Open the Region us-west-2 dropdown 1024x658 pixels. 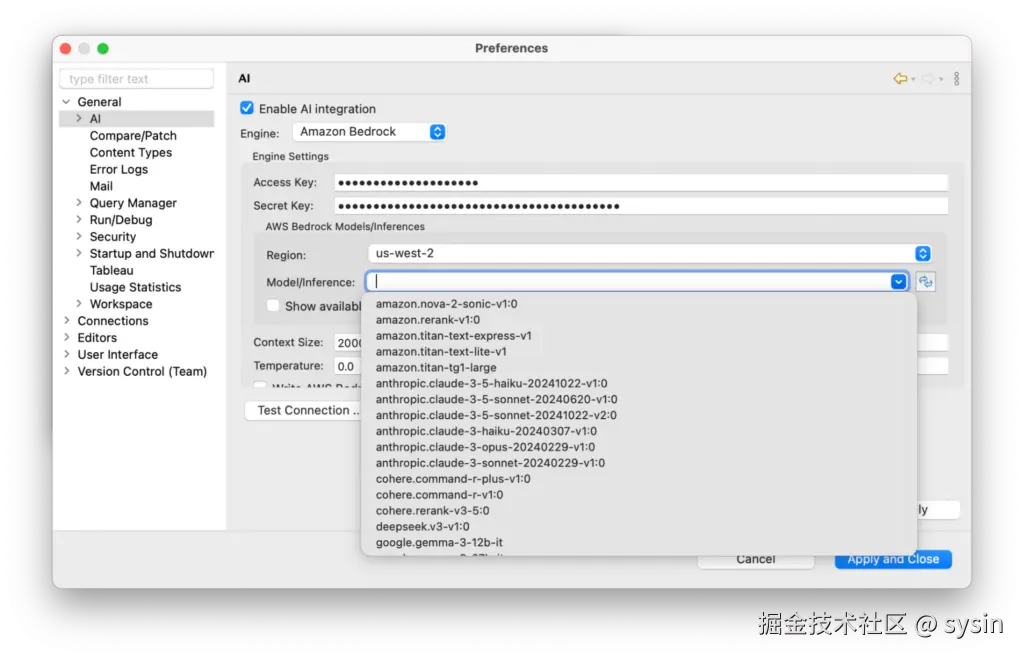click(x=650, y=253)
